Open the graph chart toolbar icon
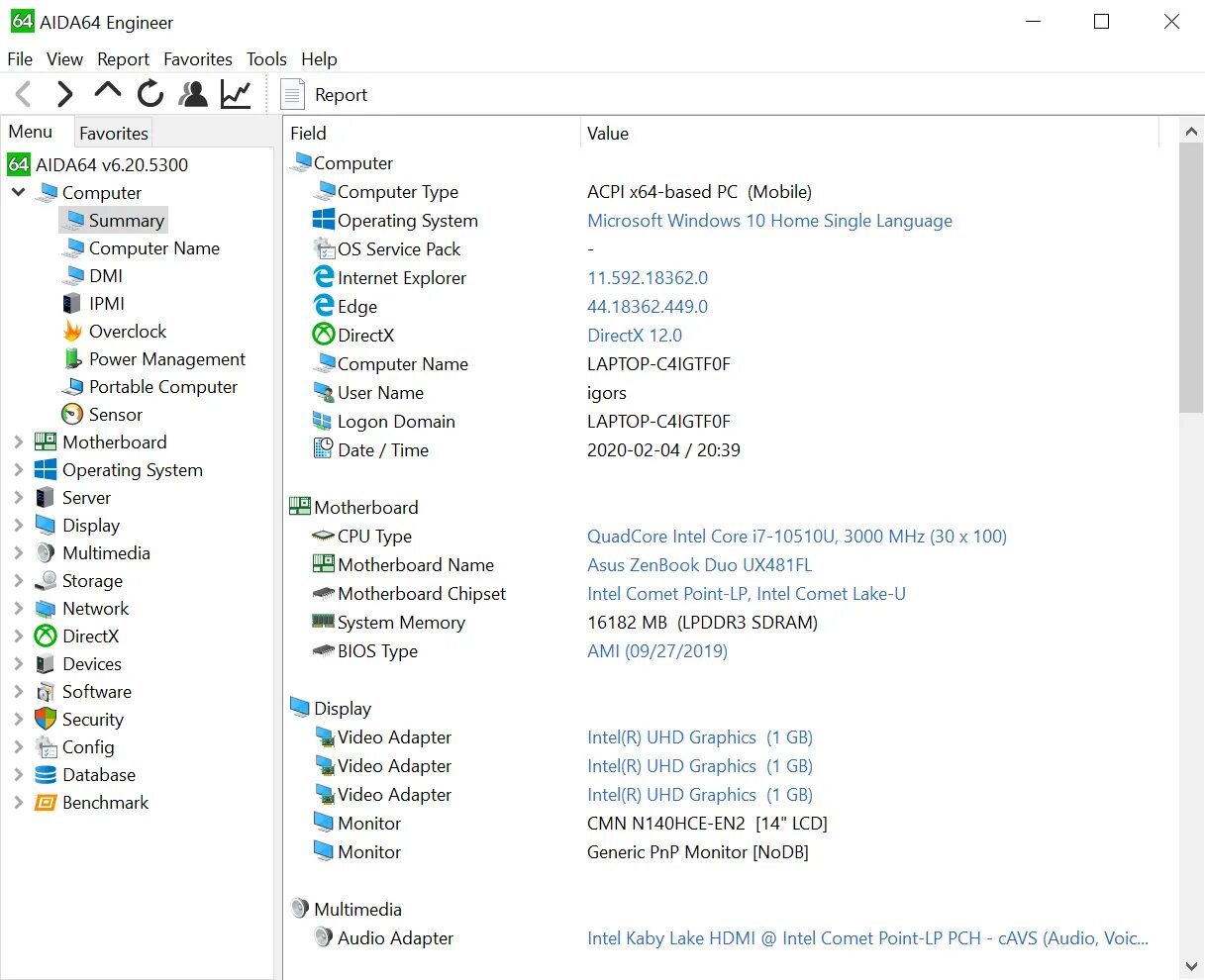 click(236, 94)
